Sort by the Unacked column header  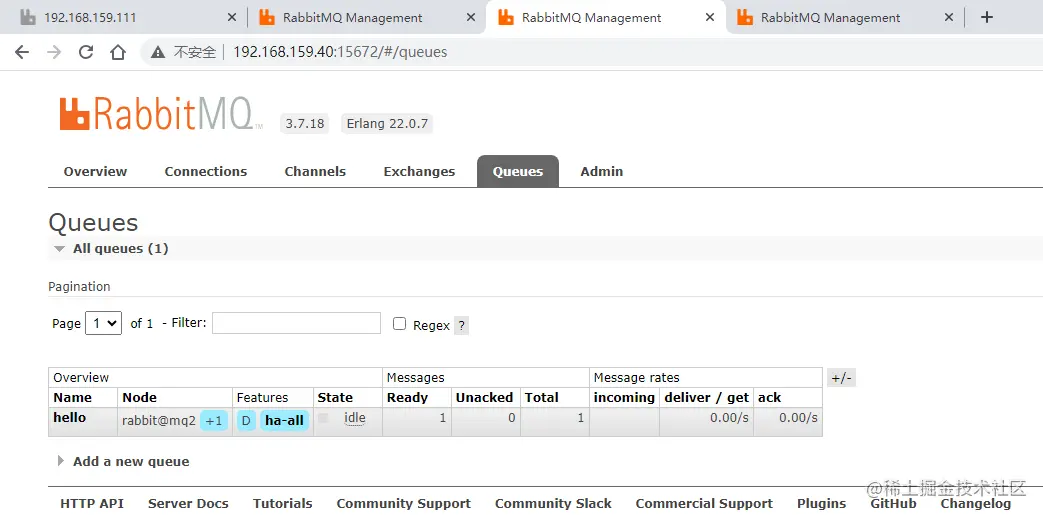(x=484, y=398)
